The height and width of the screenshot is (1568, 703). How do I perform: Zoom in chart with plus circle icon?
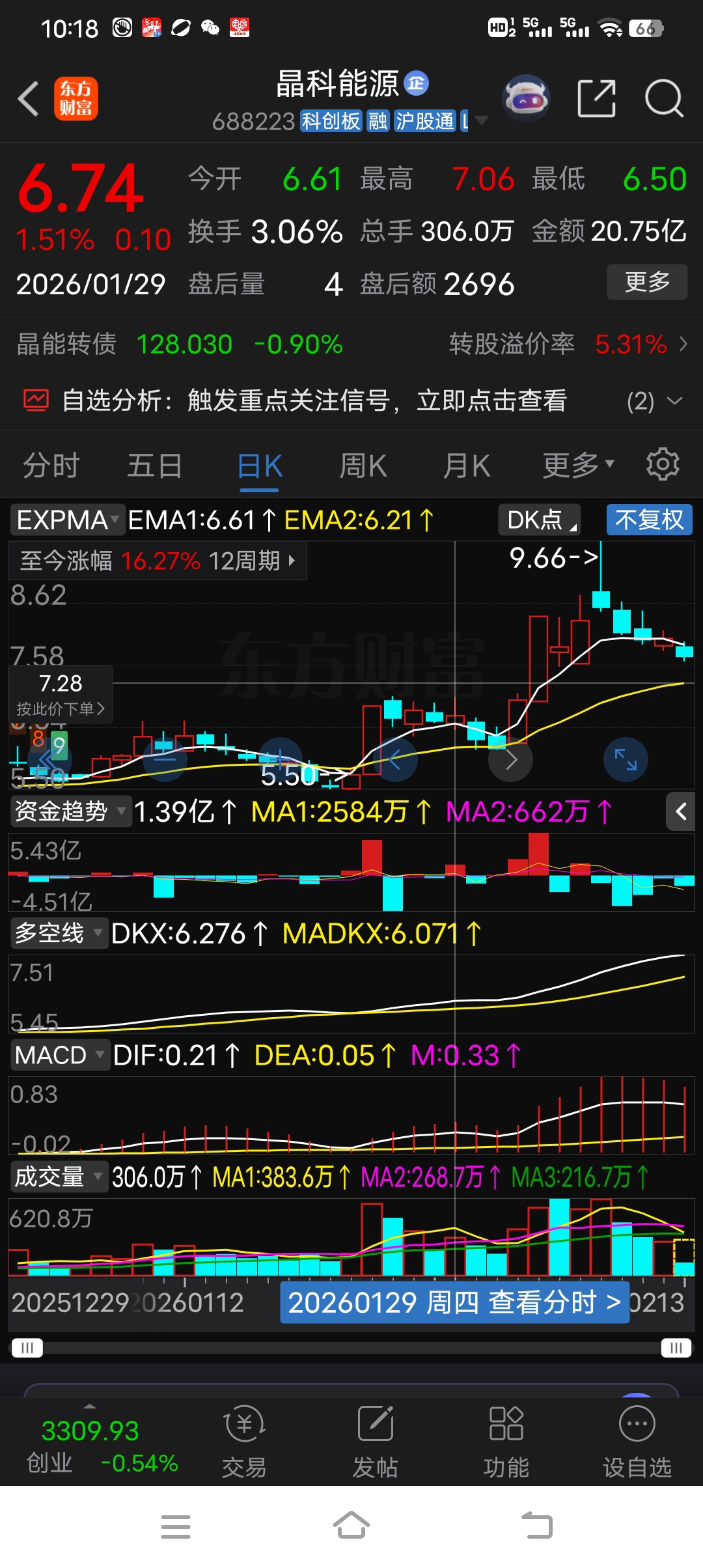(x=280, y=759)
